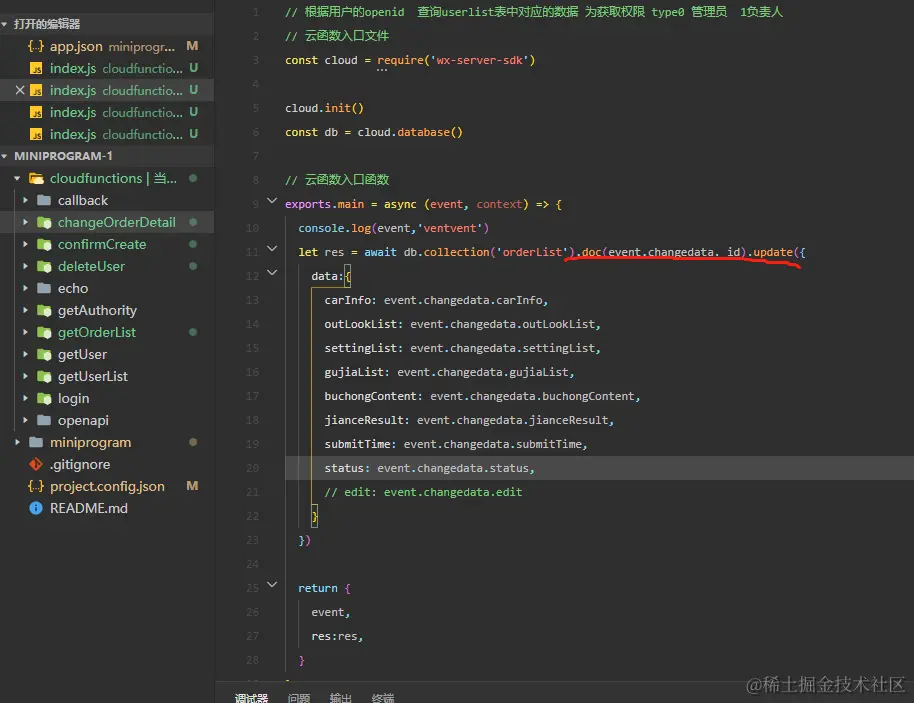Click line 20 status code line
The width and height of the screenshot is (914, 703).
pos(430,468)
